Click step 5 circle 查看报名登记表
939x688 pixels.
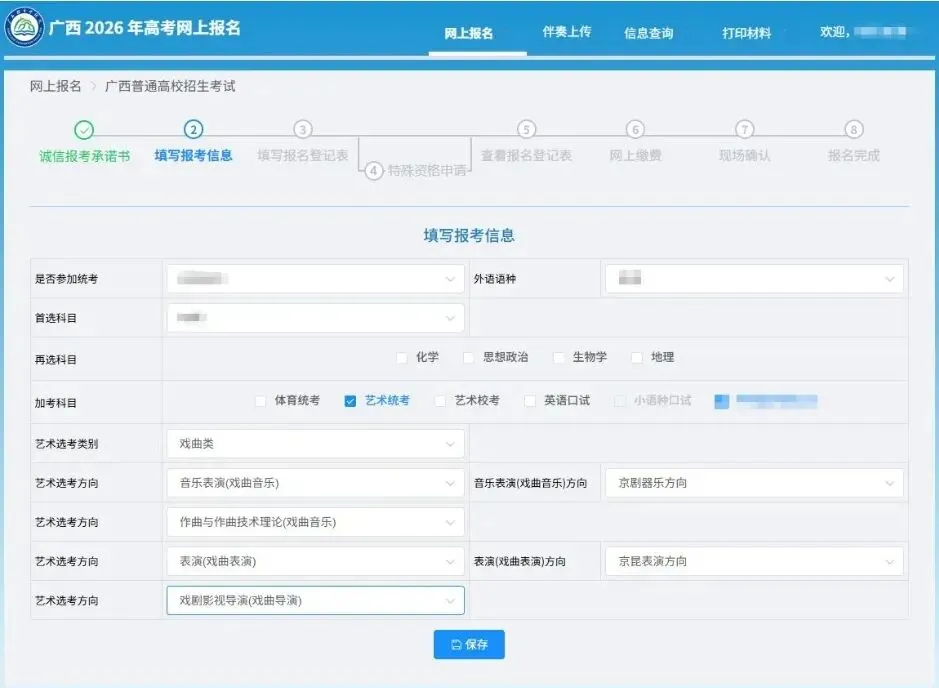526,129
